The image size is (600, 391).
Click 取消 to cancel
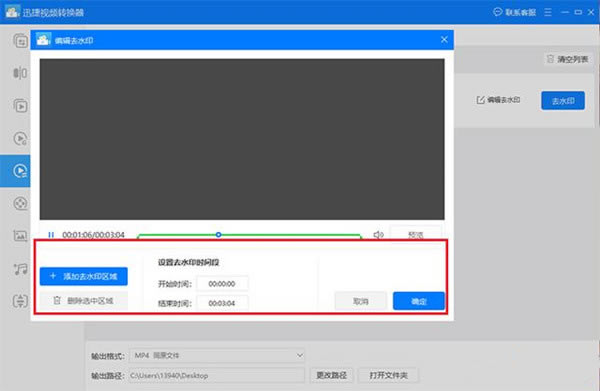tap(360, 301)
